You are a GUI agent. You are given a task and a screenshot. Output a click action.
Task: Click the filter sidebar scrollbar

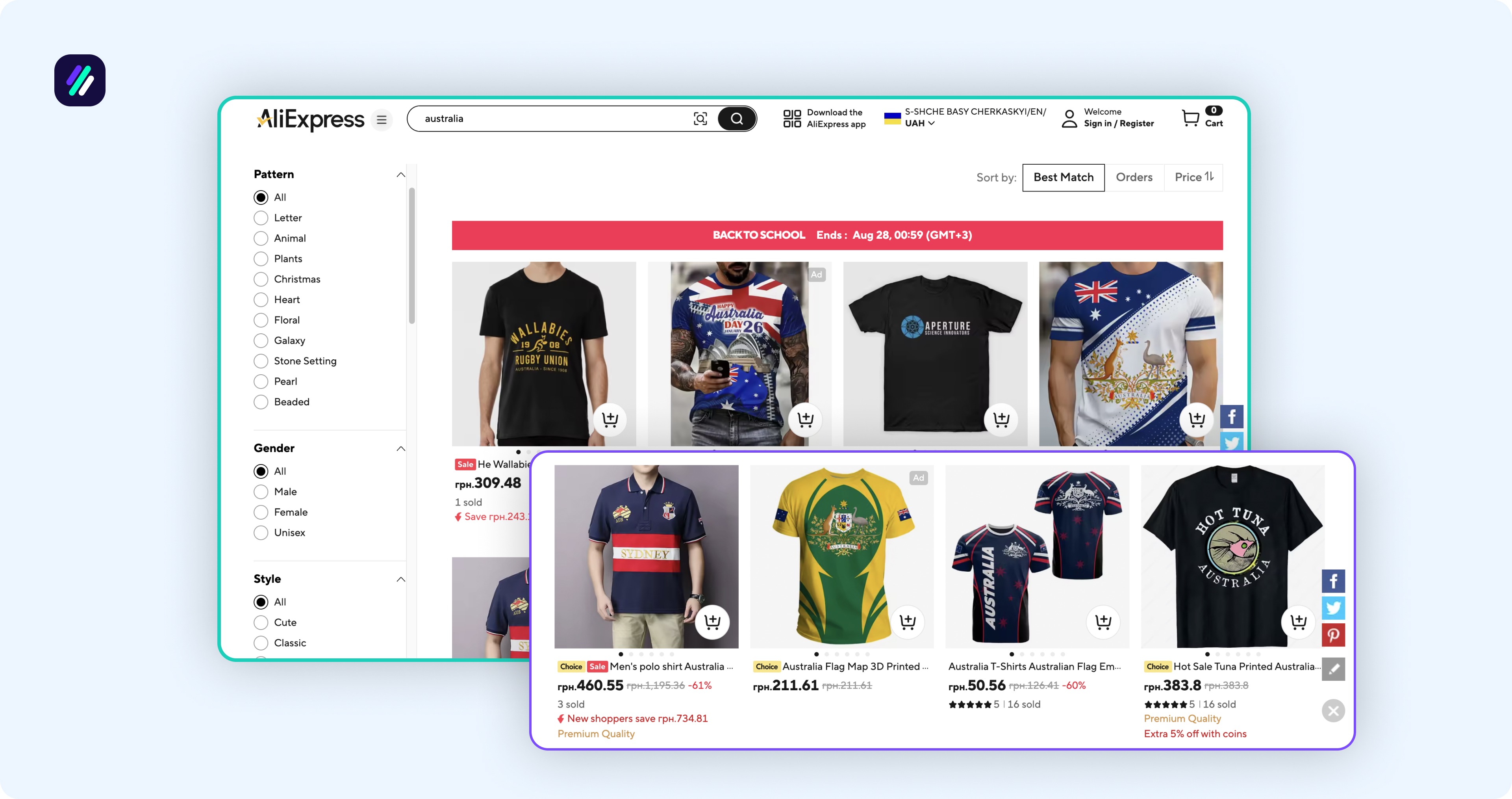pos(412,256)
